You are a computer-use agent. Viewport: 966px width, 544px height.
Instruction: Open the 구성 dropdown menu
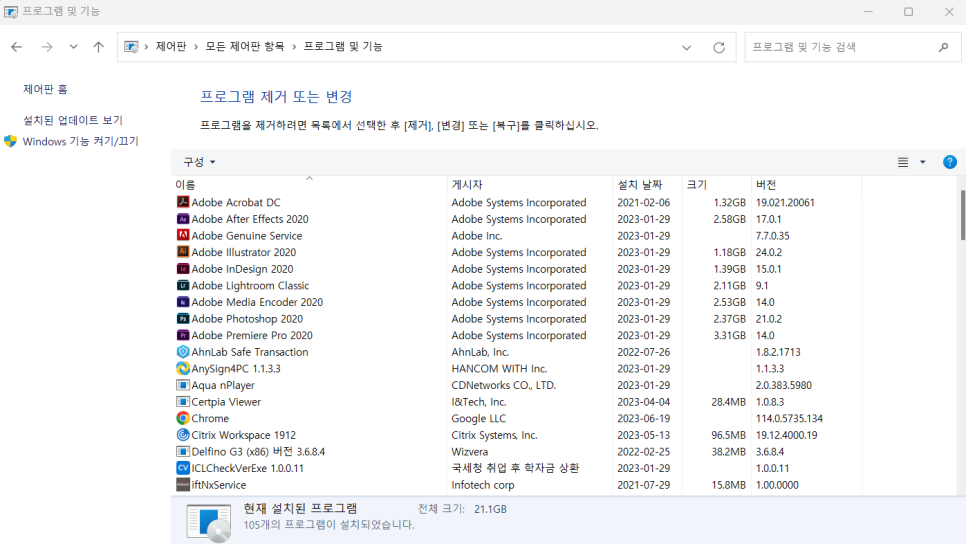(199, 162)
